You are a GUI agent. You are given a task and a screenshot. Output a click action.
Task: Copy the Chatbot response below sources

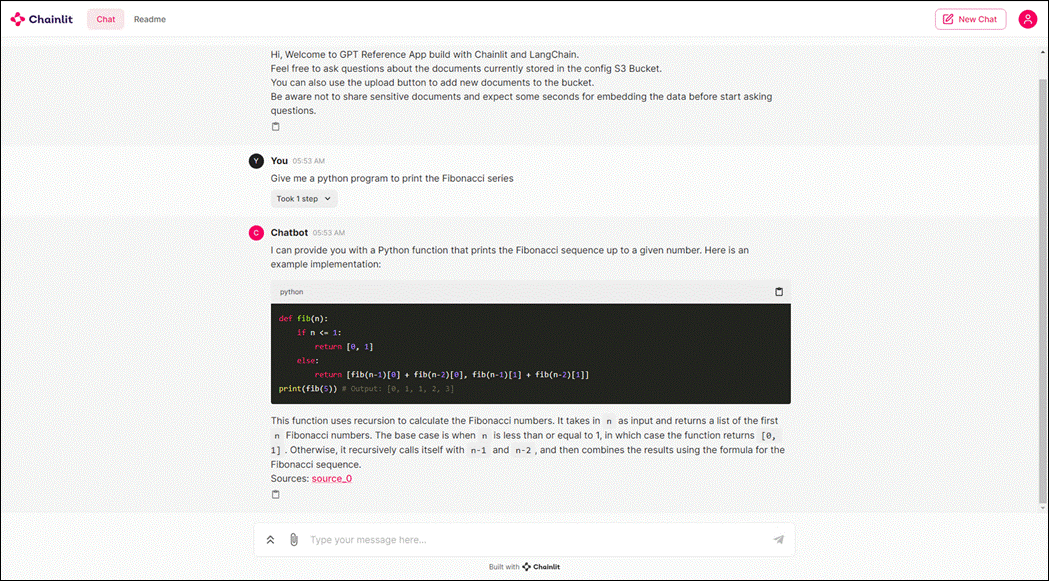coord(276,495)
